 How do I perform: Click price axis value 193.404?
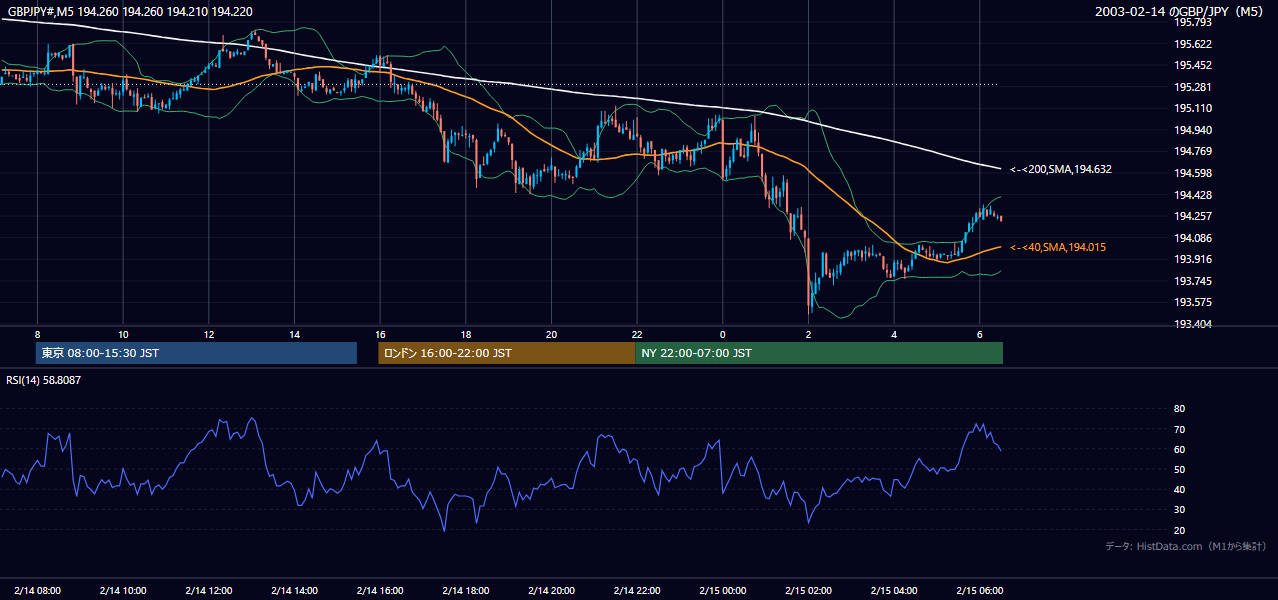point(1193,324)
